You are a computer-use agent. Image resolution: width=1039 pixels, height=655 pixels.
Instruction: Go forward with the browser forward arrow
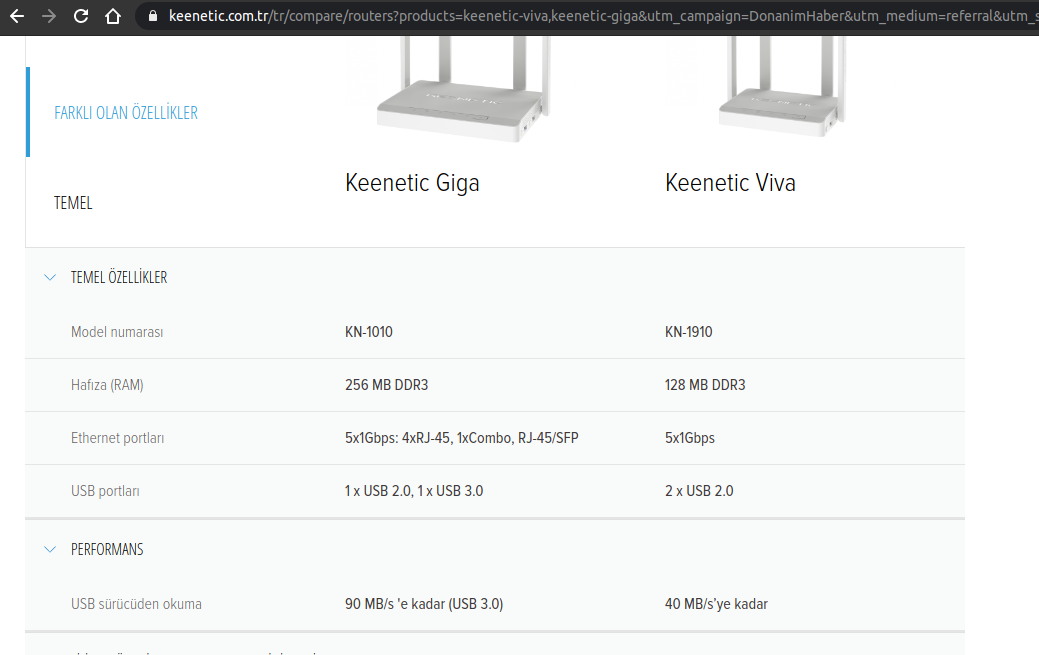click(x=49, y=16)
